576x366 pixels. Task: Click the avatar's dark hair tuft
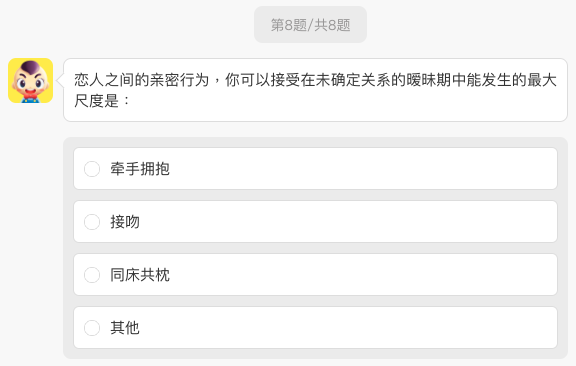(30, 67)
